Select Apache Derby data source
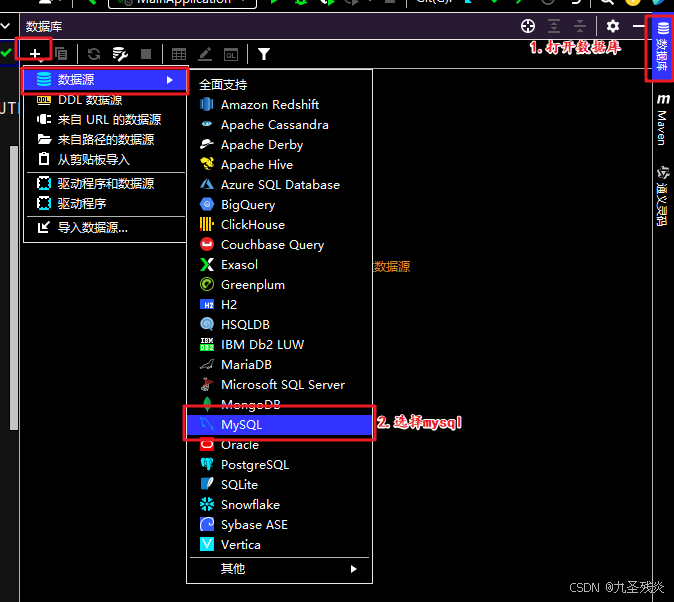Image resolution: width=674 pixels, height=602 pixels. [x=279, y=144]
